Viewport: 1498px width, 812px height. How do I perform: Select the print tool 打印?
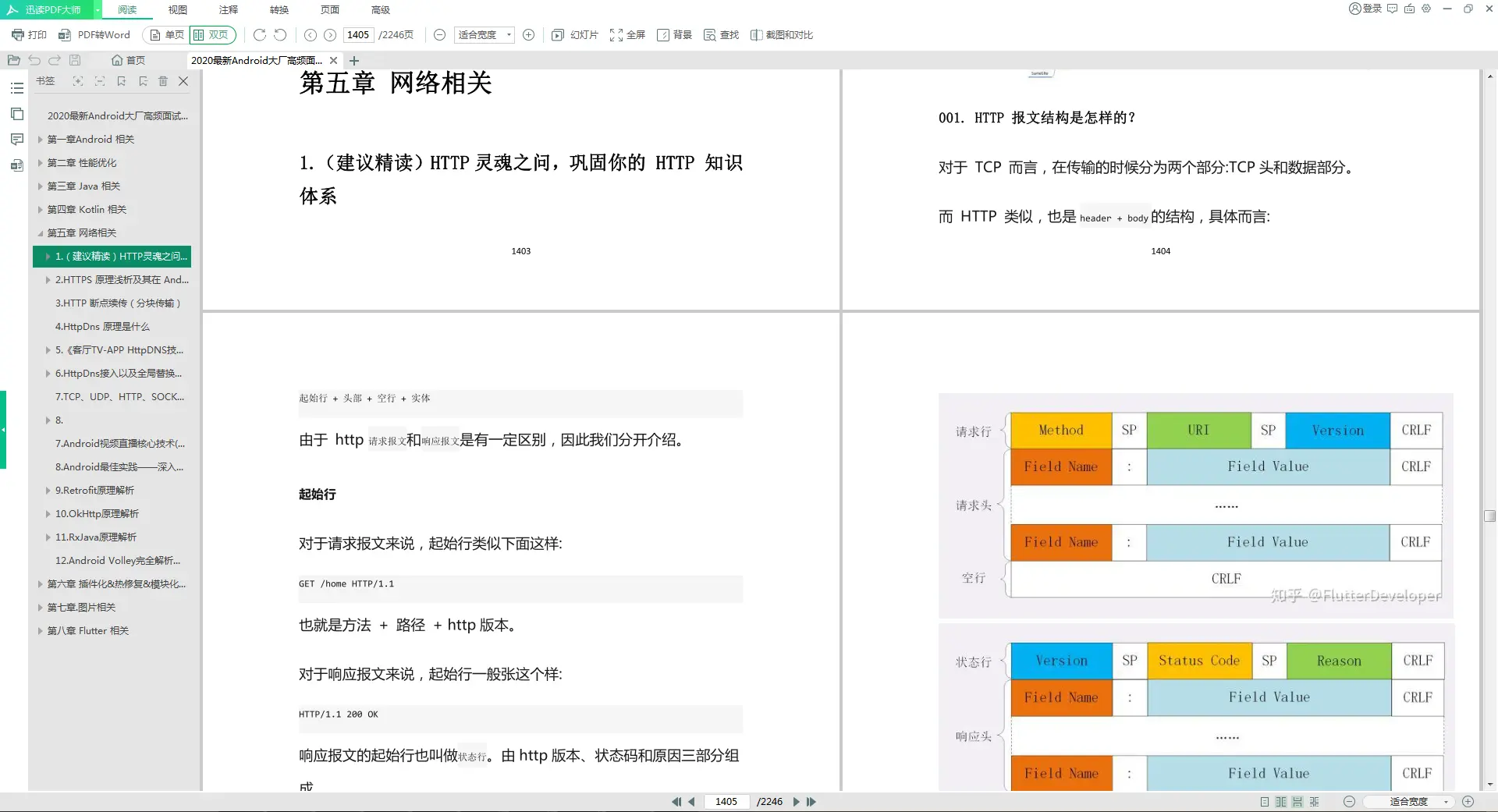click(28, 34)
